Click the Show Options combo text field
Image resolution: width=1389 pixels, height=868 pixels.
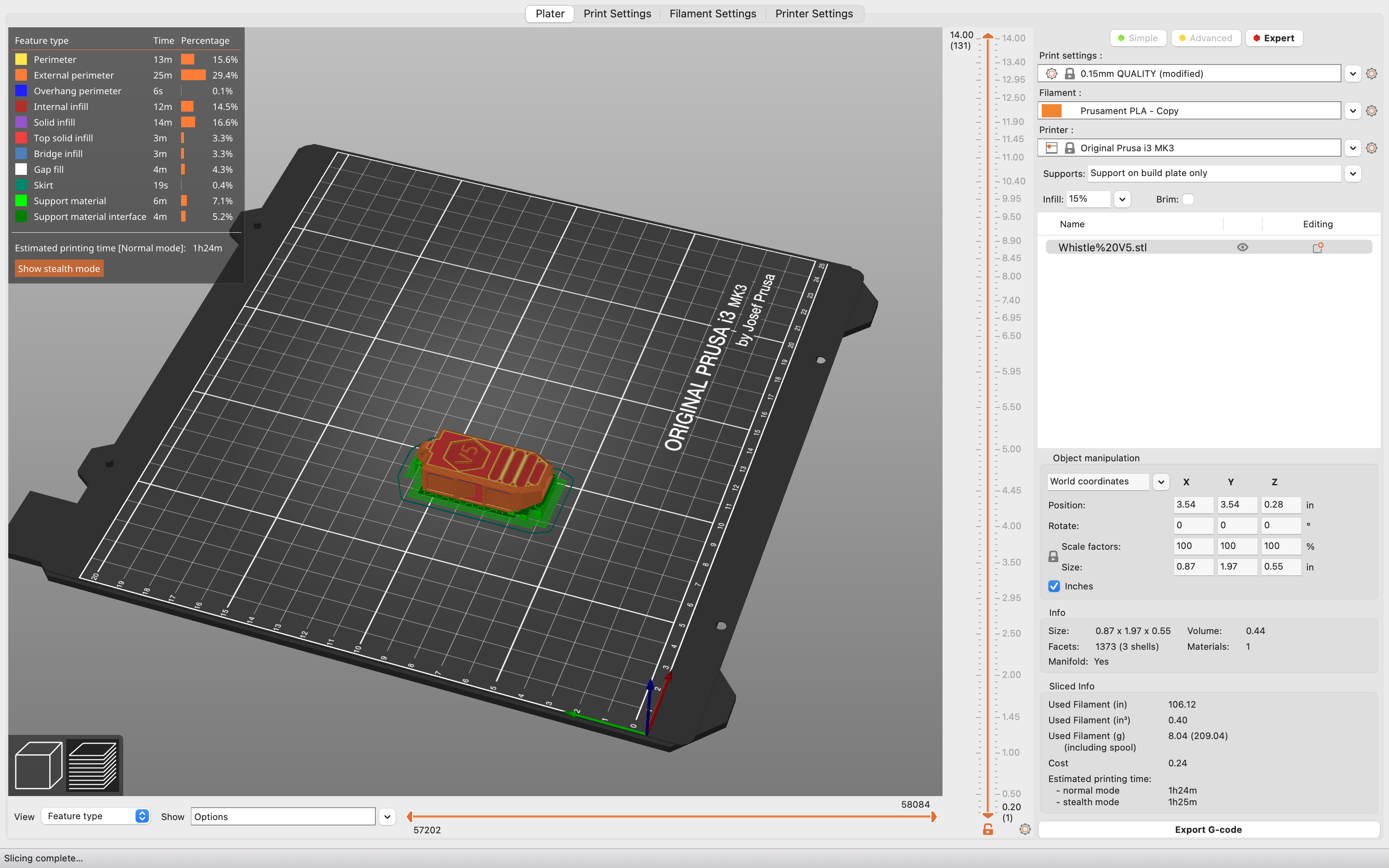(x=283, y=816)
